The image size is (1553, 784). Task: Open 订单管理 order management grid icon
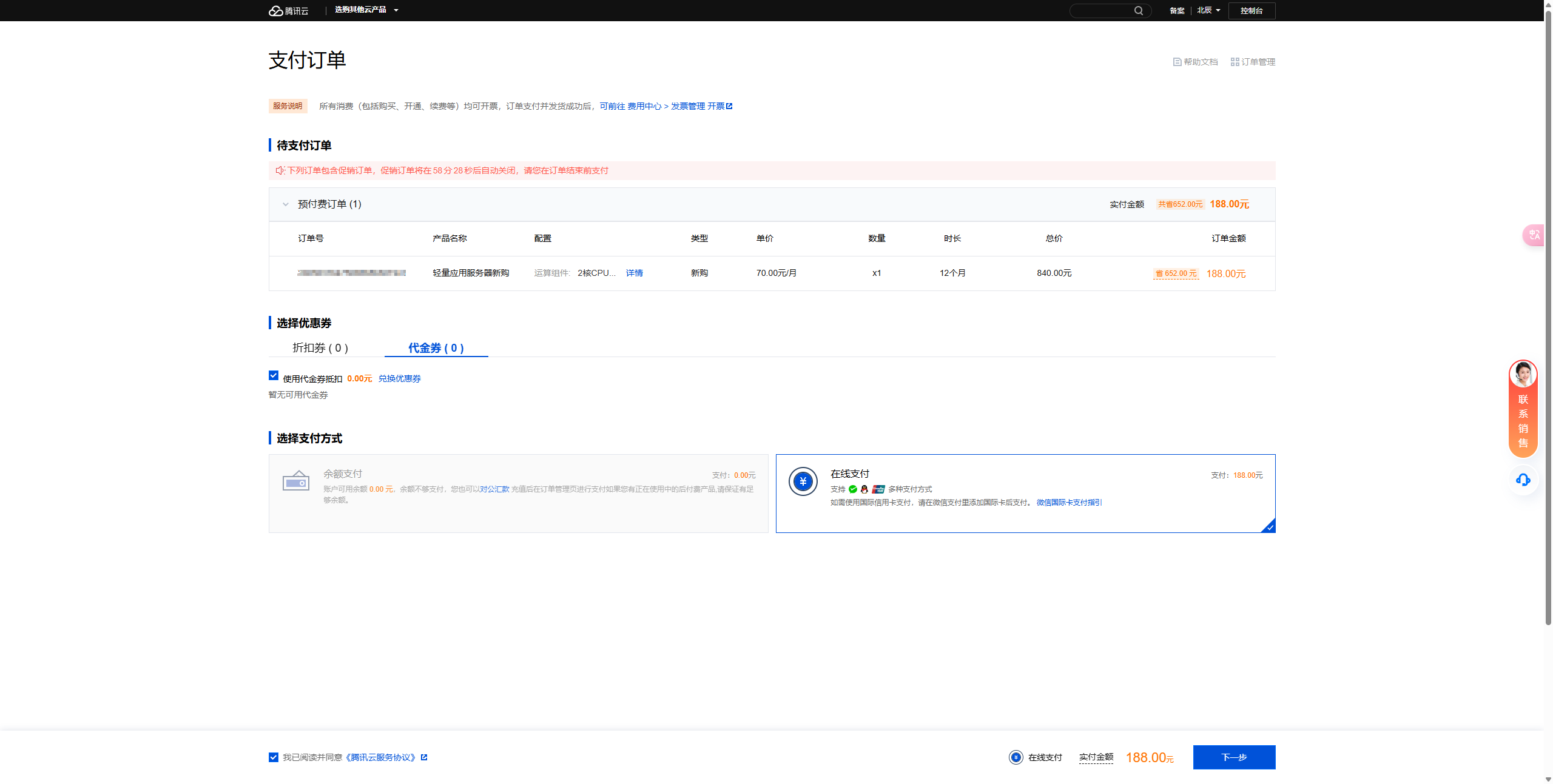pyautogui.click(x=1235, y=62)
